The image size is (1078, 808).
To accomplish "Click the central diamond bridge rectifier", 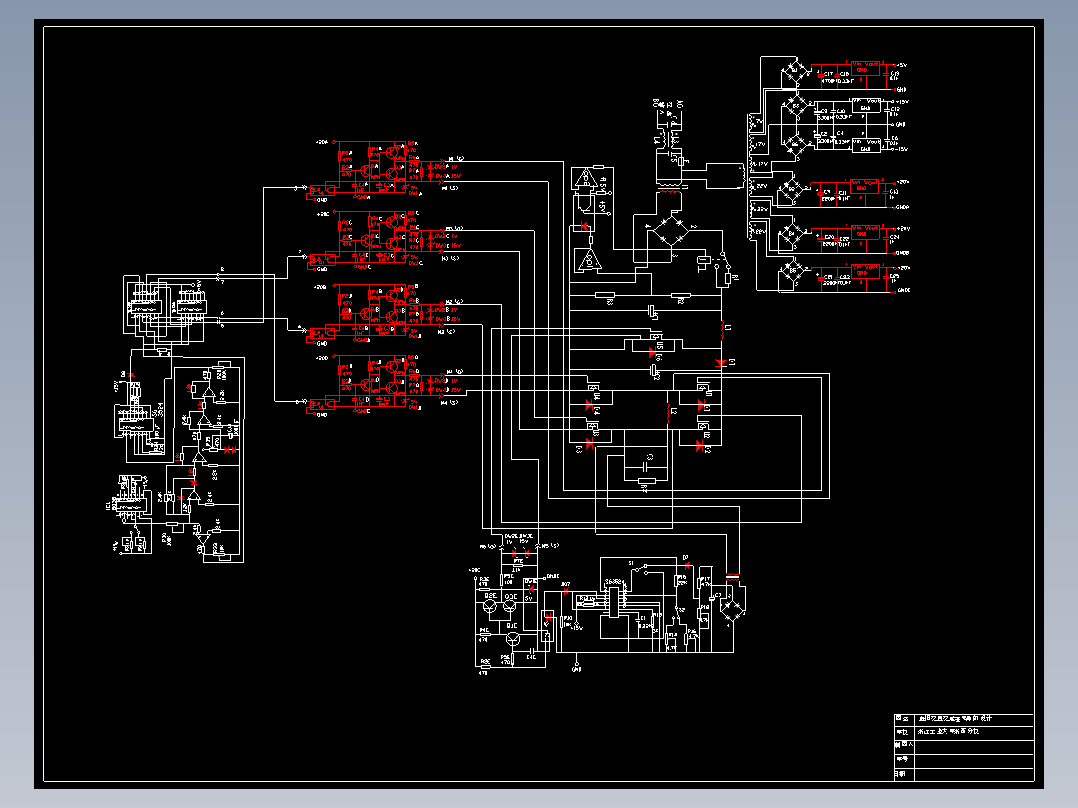I will 670,230.
